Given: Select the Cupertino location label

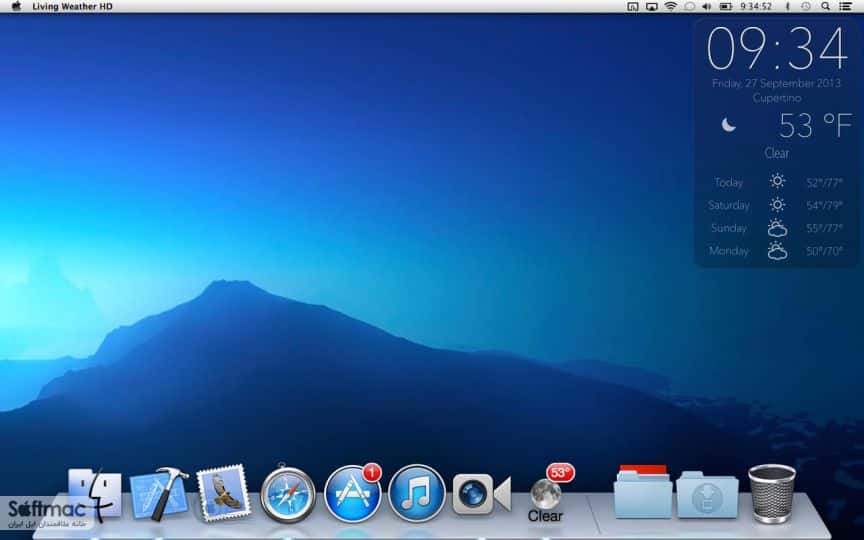Looking at the screenshot, I should point(777,98).
